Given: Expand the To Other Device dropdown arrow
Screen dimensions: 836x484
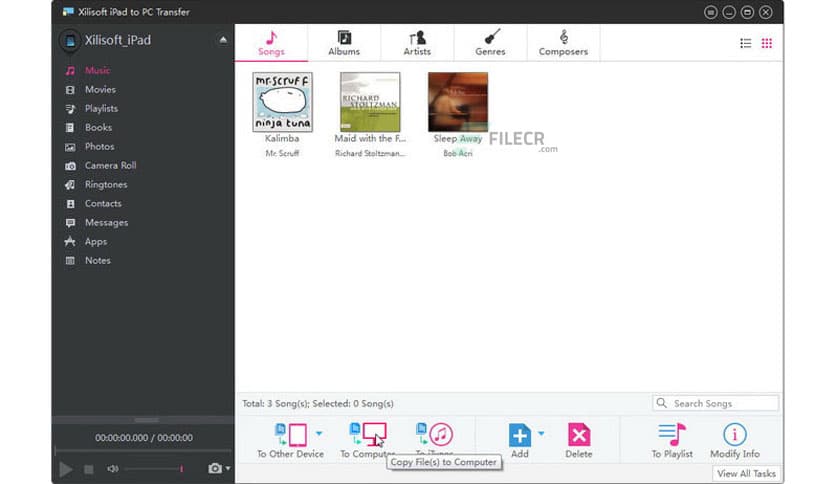Looking at the screenshot, I should point(319,433).
